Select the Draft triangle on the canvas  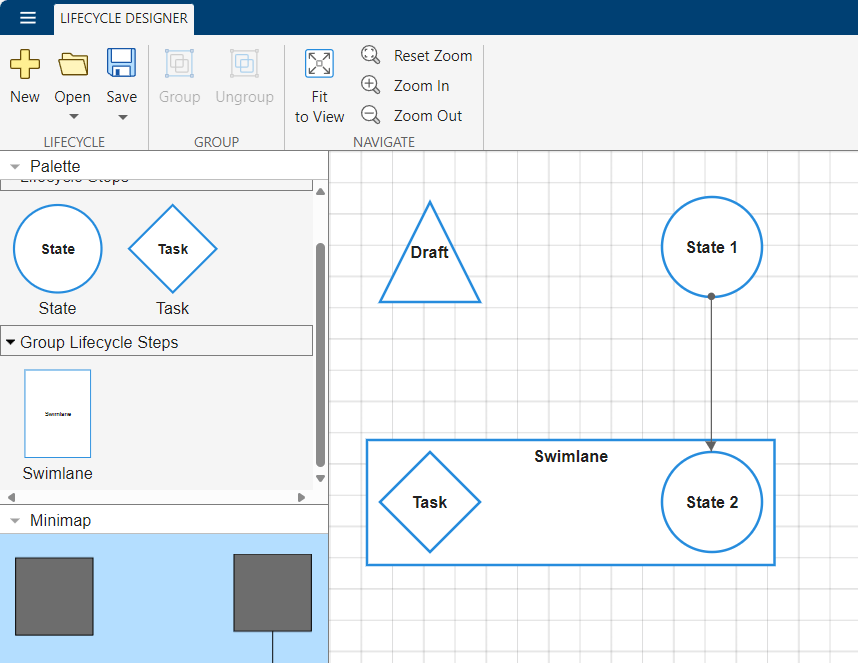(429, 258)
